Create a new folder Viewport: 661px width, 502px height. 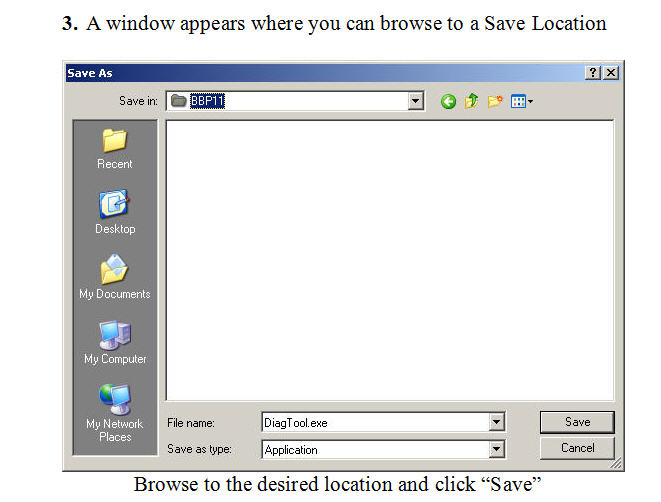(495, 101)
